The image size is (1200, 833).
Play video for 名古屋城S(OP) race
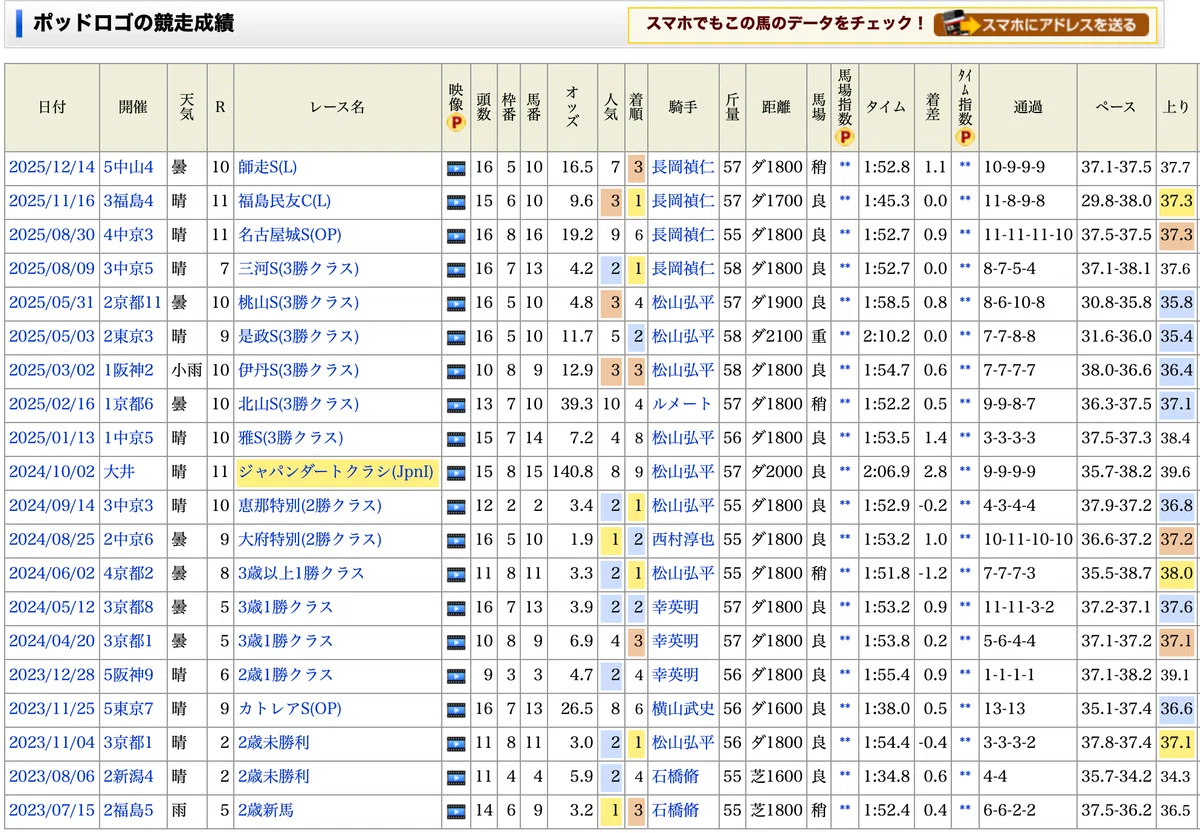(456, 236)
